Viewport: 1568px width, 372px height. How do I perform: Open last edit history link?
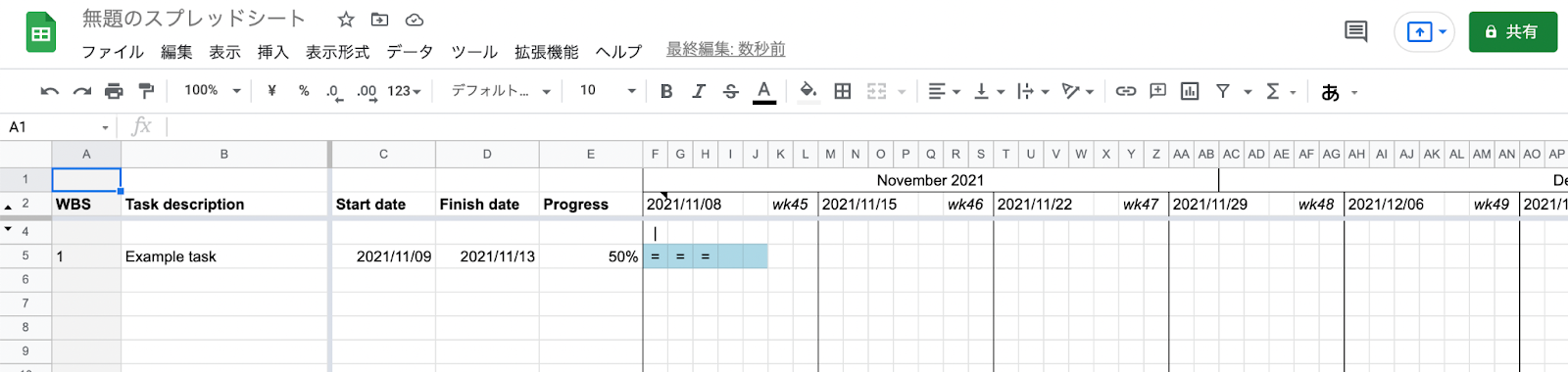coord(725,49)
